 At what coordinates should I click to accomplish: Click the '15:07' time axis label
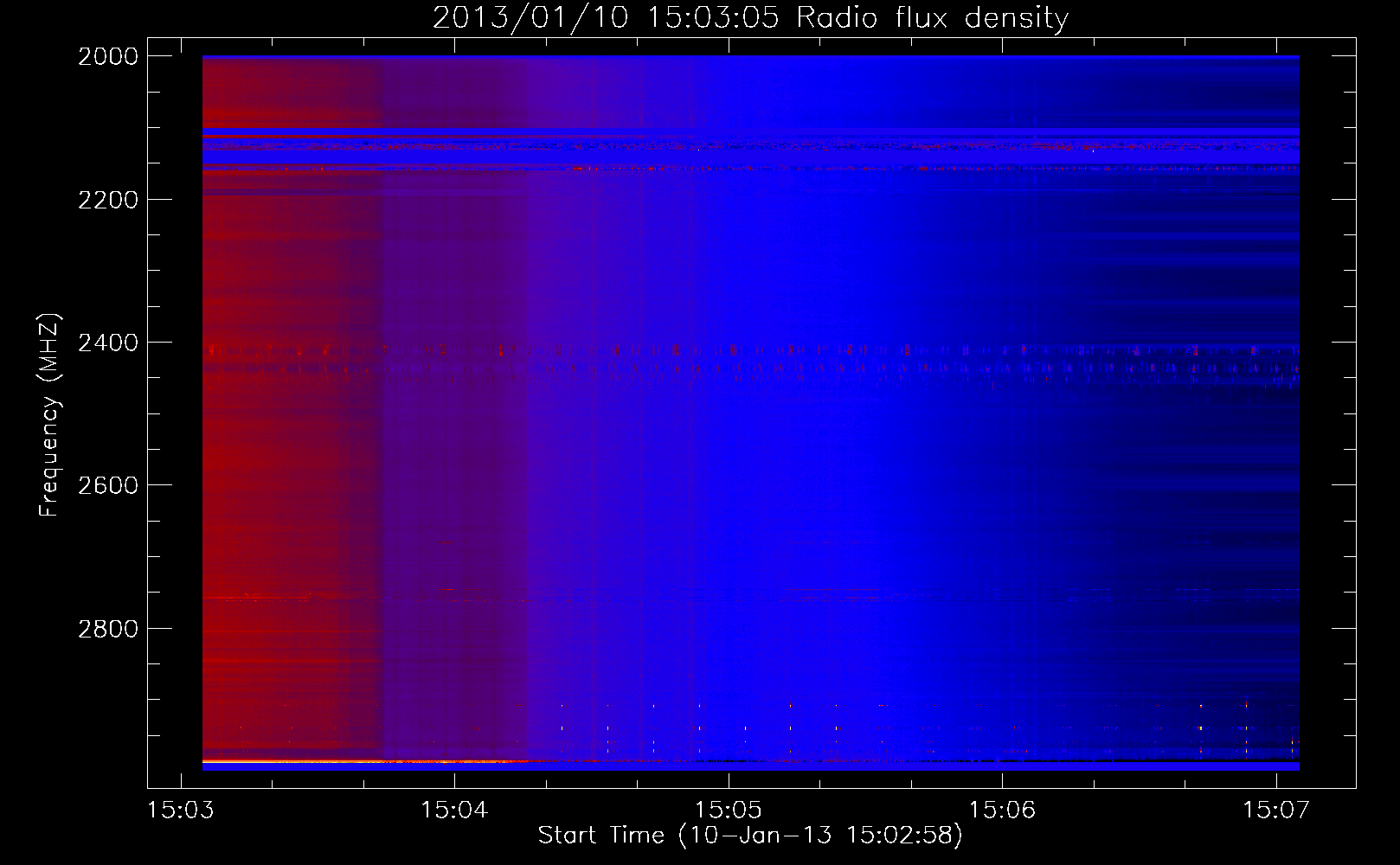pyautogui.click(x=1276, y=811)
